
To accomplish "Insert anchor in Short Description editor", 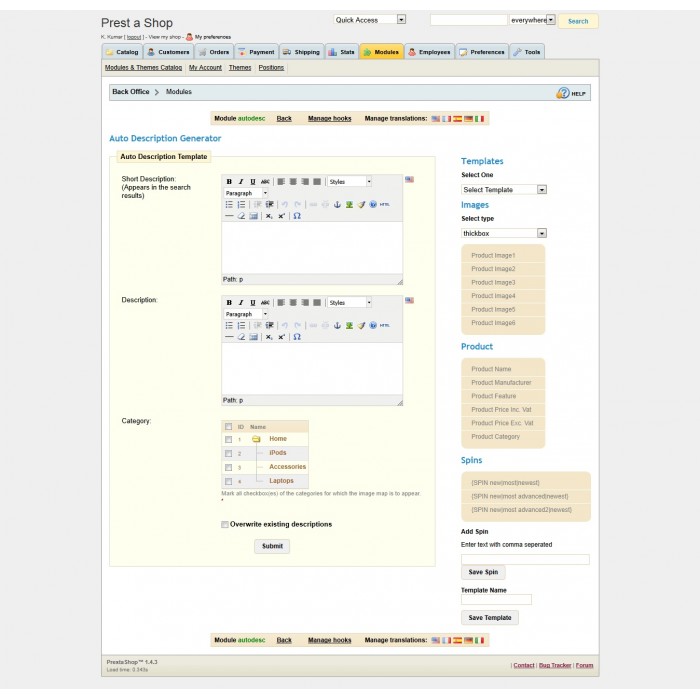I will point(338,204).
